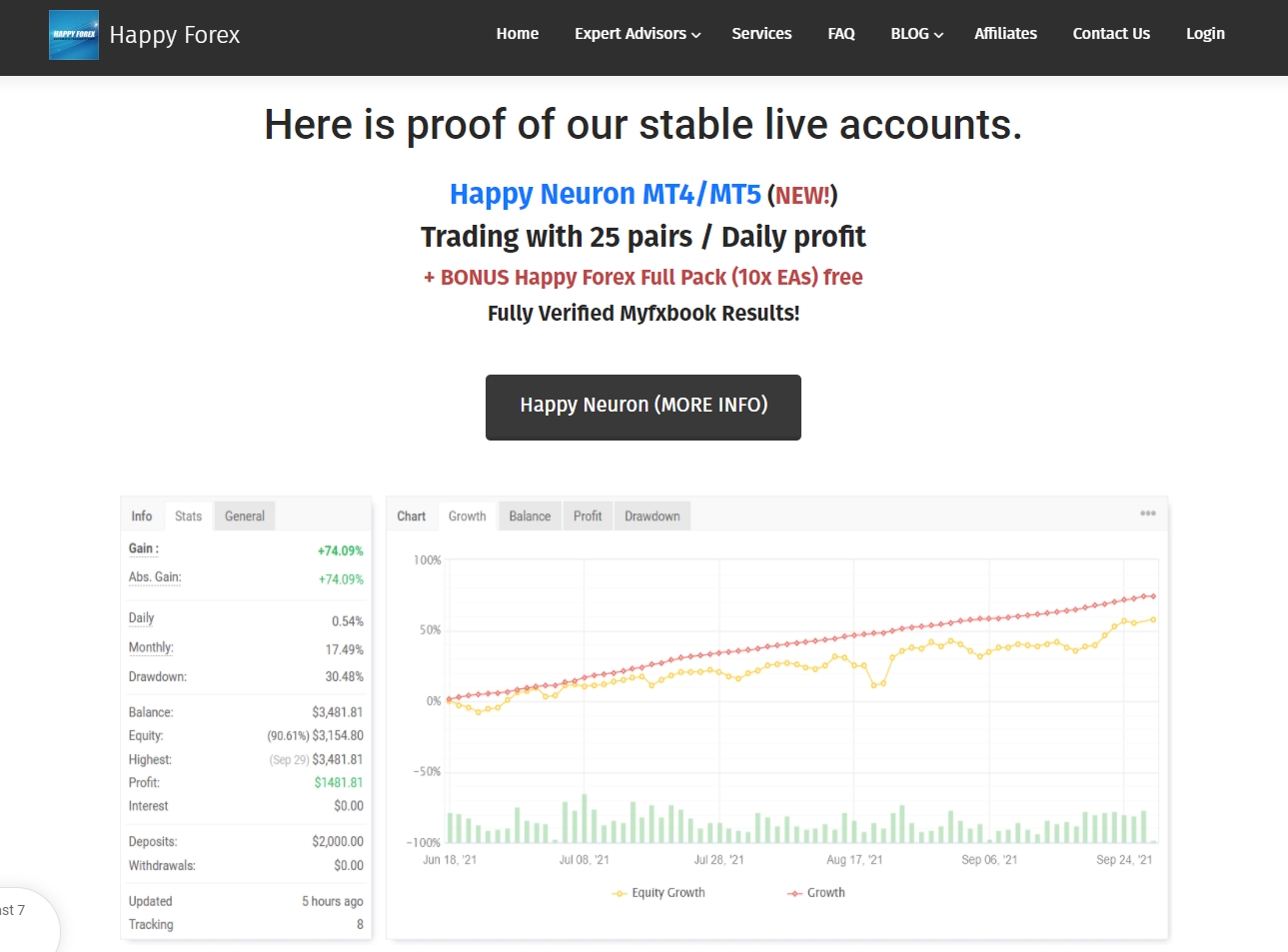Click the Withdrawals label

162,865
